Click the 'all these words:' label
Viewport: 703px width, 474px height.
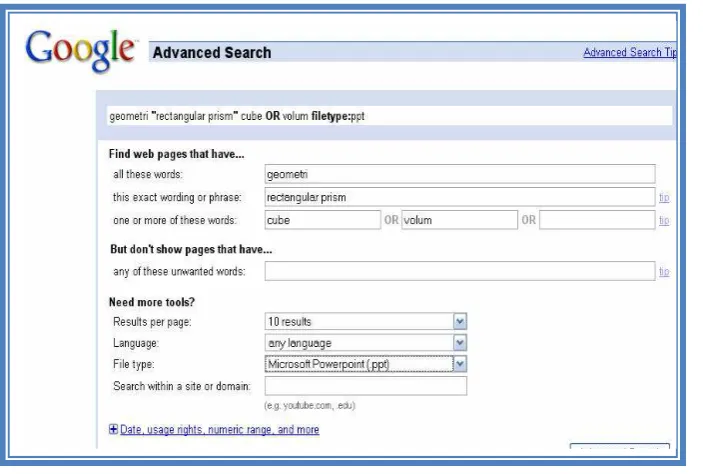148,174
